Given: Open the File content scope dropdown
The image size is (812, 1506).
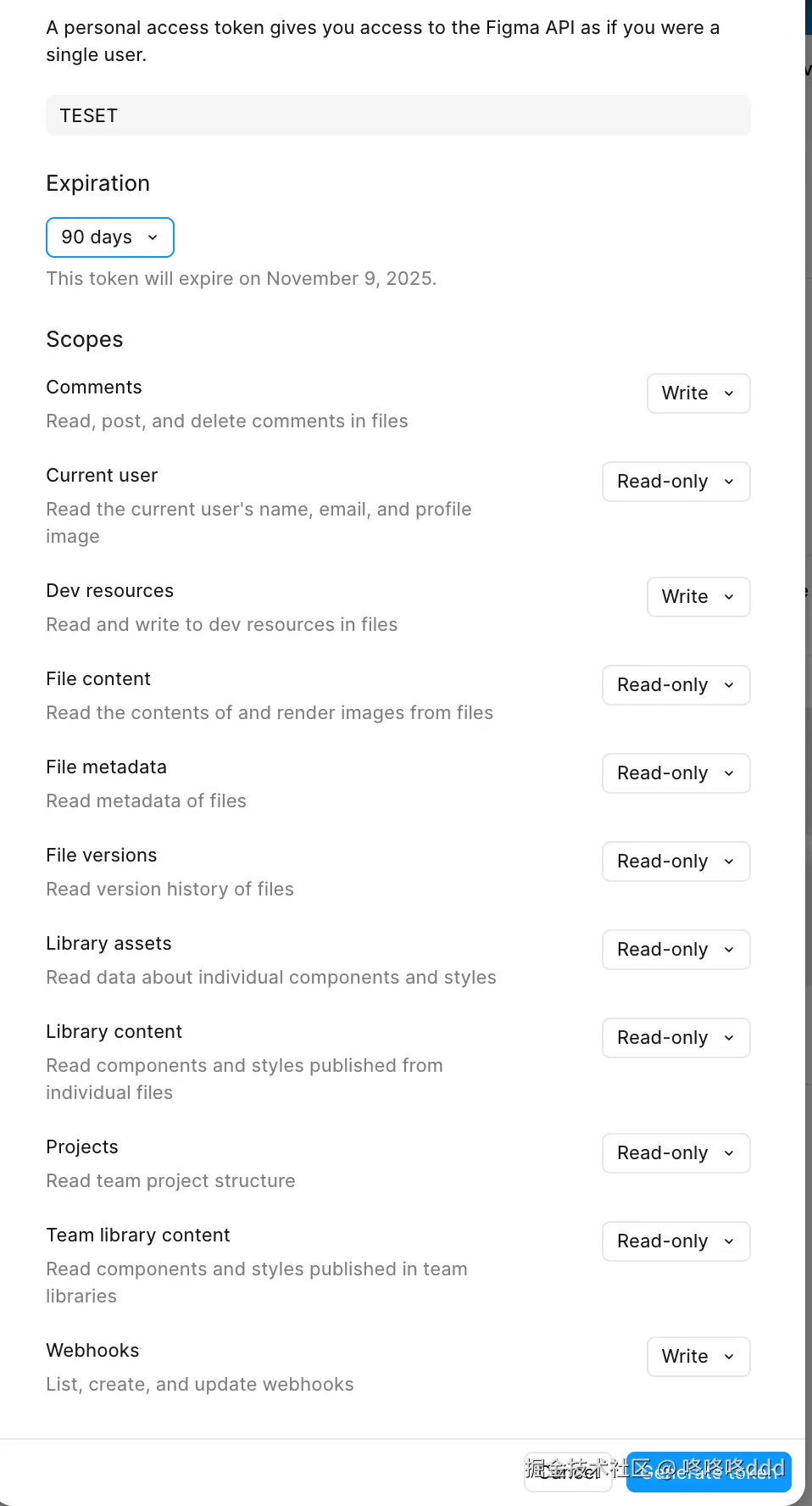Looking at the screenshot, I should 676,685.
